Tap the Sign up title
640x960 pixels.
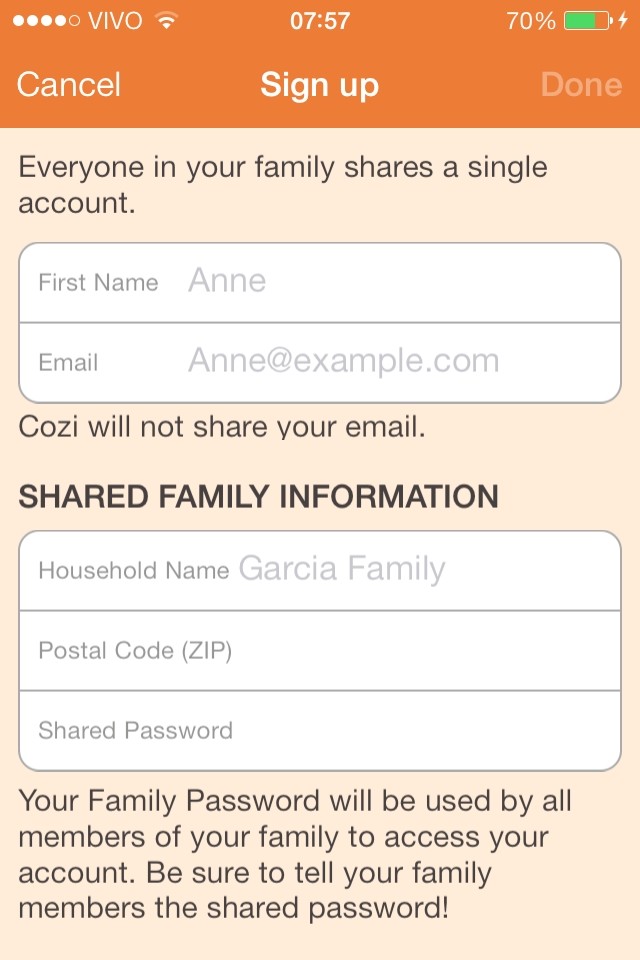[x=319, y=85]
